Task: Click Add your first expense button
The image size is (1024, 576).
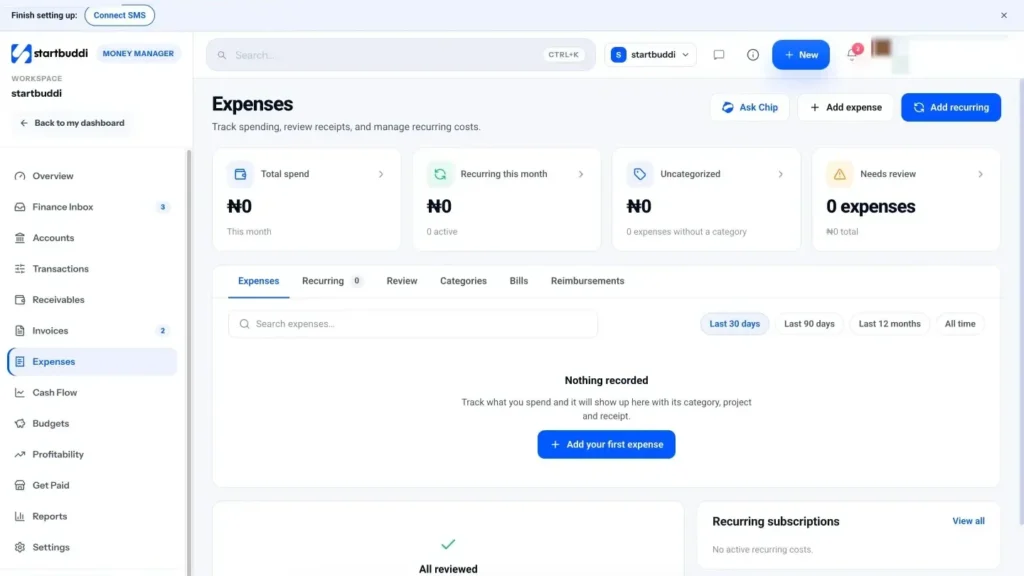Action: tap(606, 445)
